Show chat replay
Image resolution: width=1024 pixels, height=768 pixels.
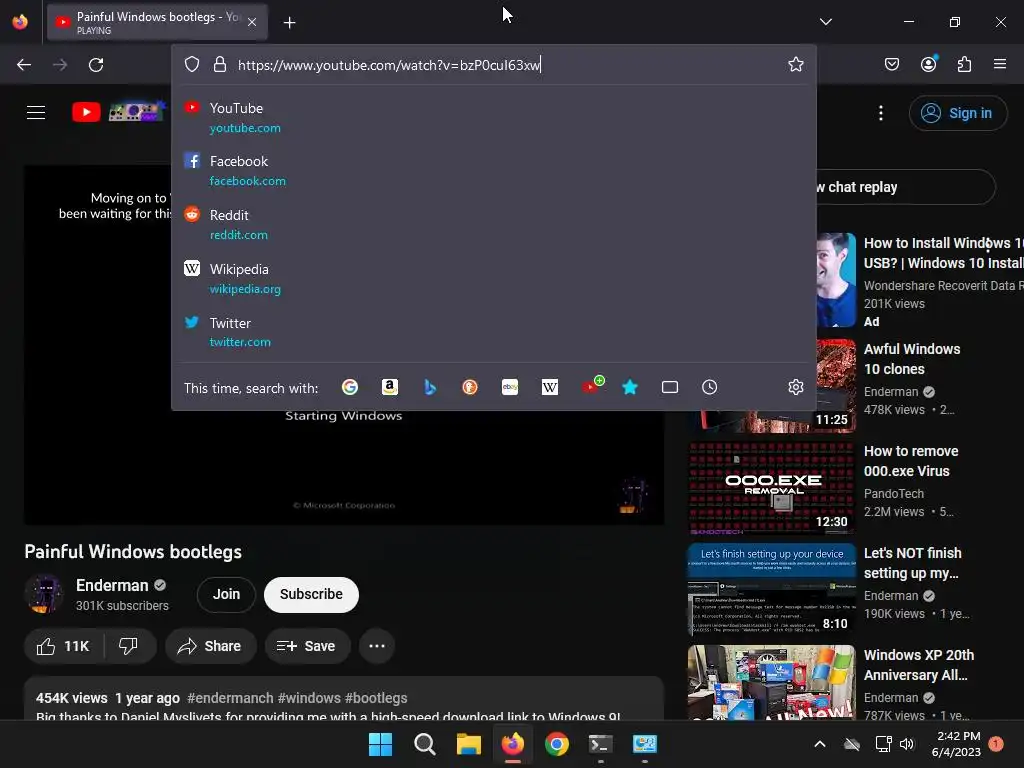click(x=906, y=187)
